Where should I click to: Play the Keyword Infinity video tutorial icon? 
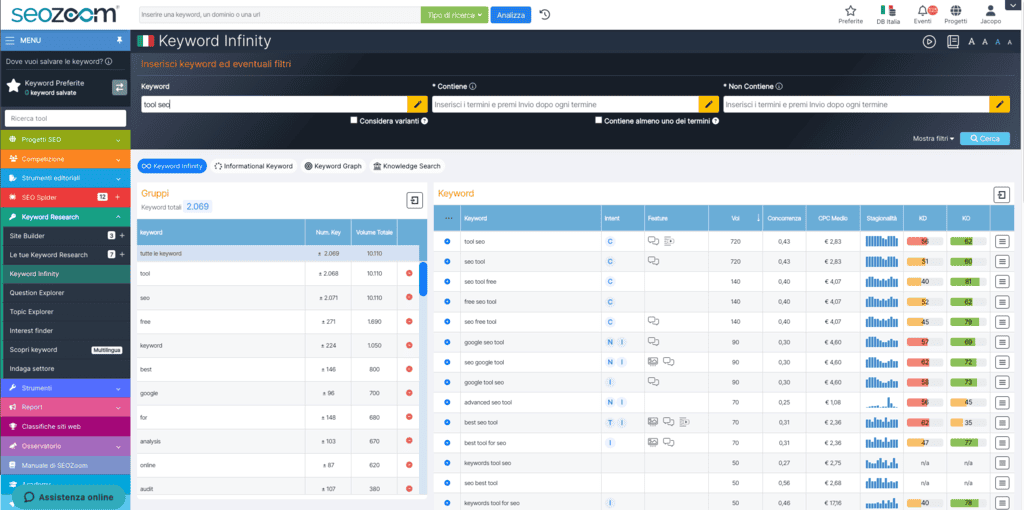point(929,42)
